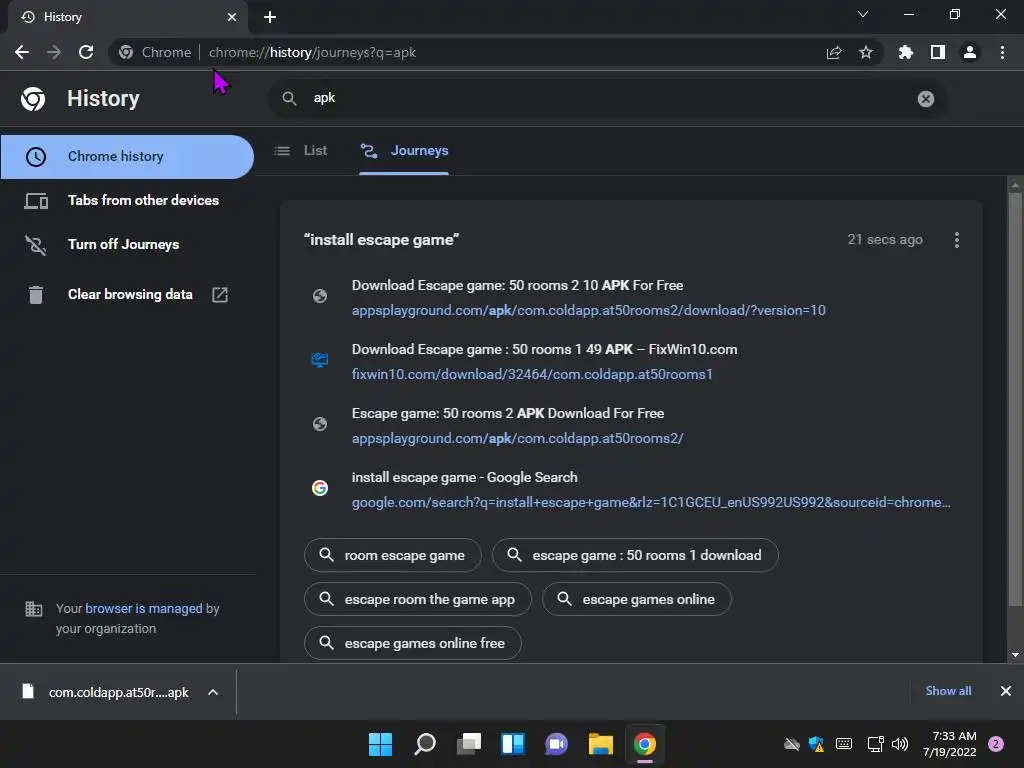
Task: Search related: escape games online
Action: pos(637,599)
